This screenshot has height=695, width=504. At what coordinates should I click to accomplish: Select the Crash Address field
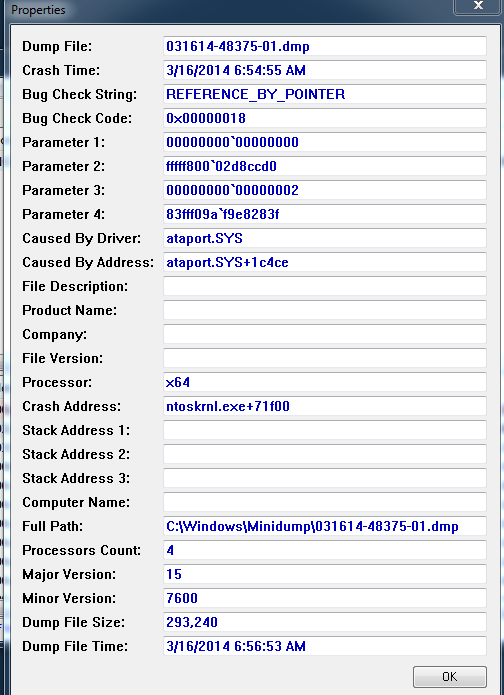[x=324, y=406]
